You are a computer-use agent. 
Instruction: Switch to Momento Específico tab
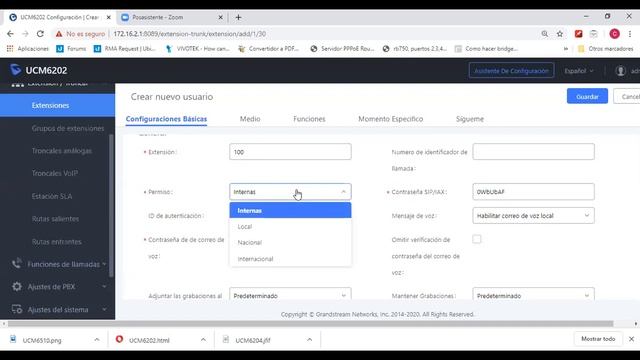[391, 119]
